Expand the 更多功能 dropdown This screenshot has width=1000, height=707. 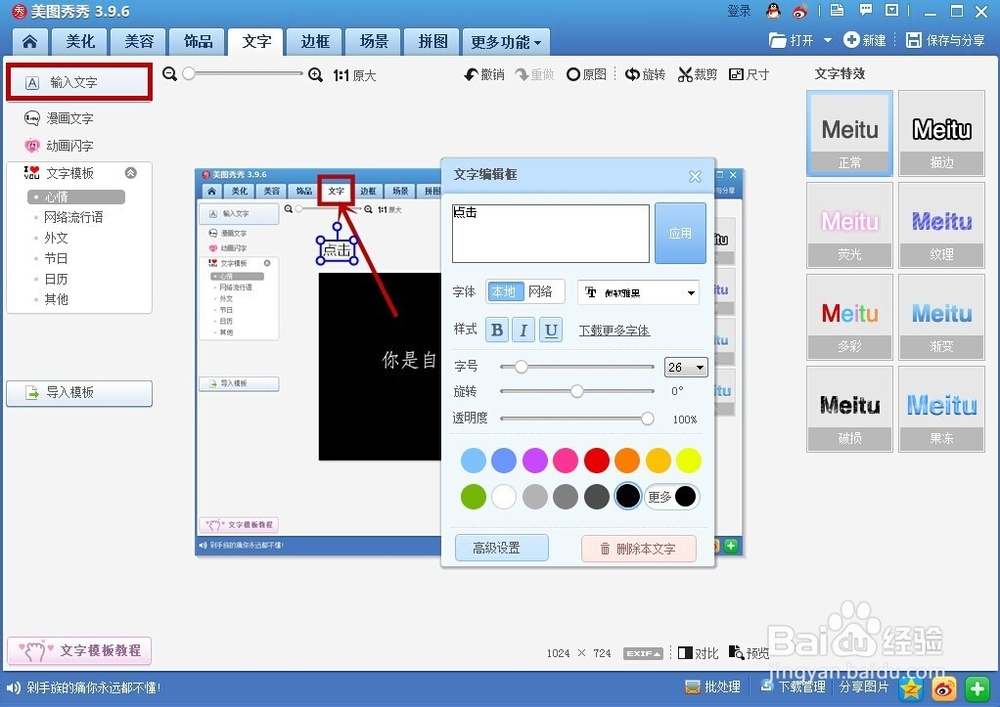point(506,42)
